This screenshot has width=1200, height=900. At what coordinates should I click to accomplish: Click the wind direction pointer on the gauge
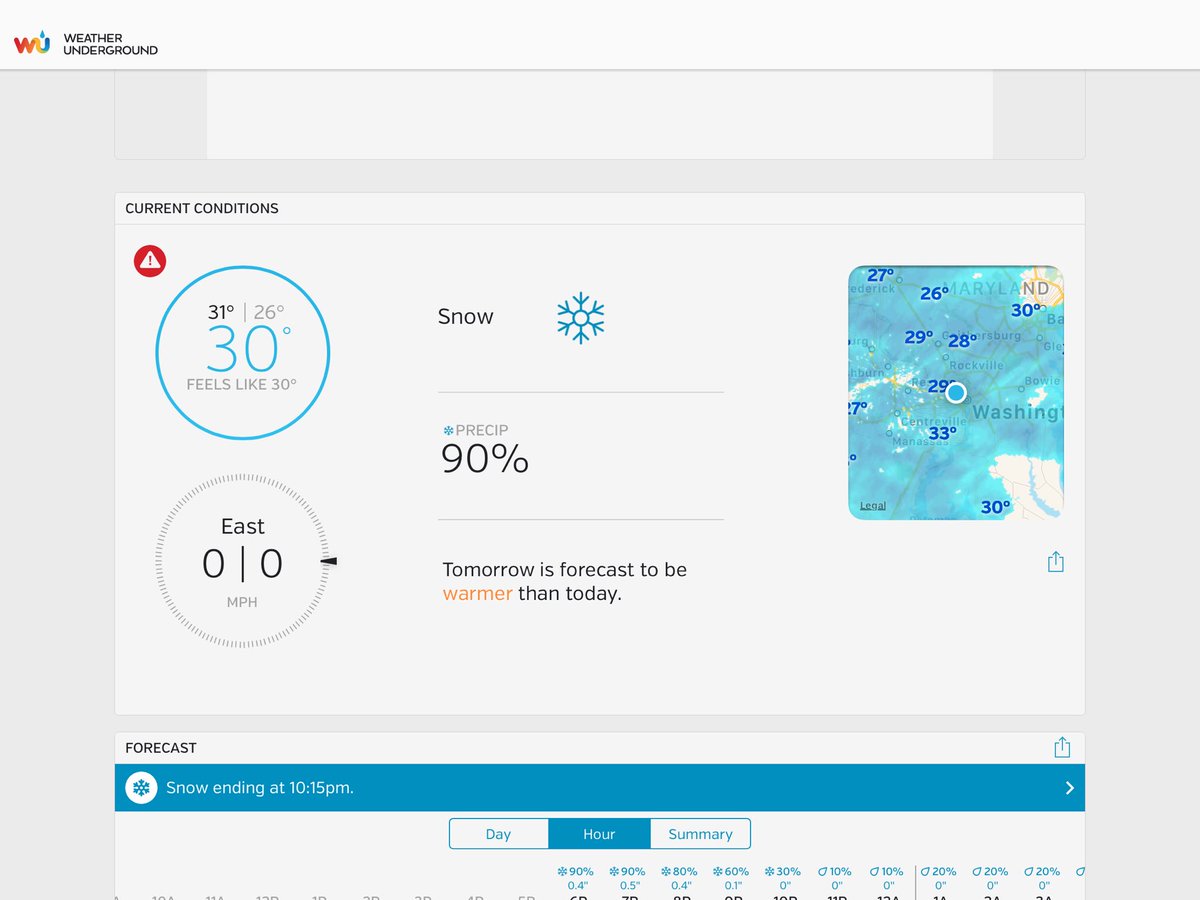[x=330, y=563]
